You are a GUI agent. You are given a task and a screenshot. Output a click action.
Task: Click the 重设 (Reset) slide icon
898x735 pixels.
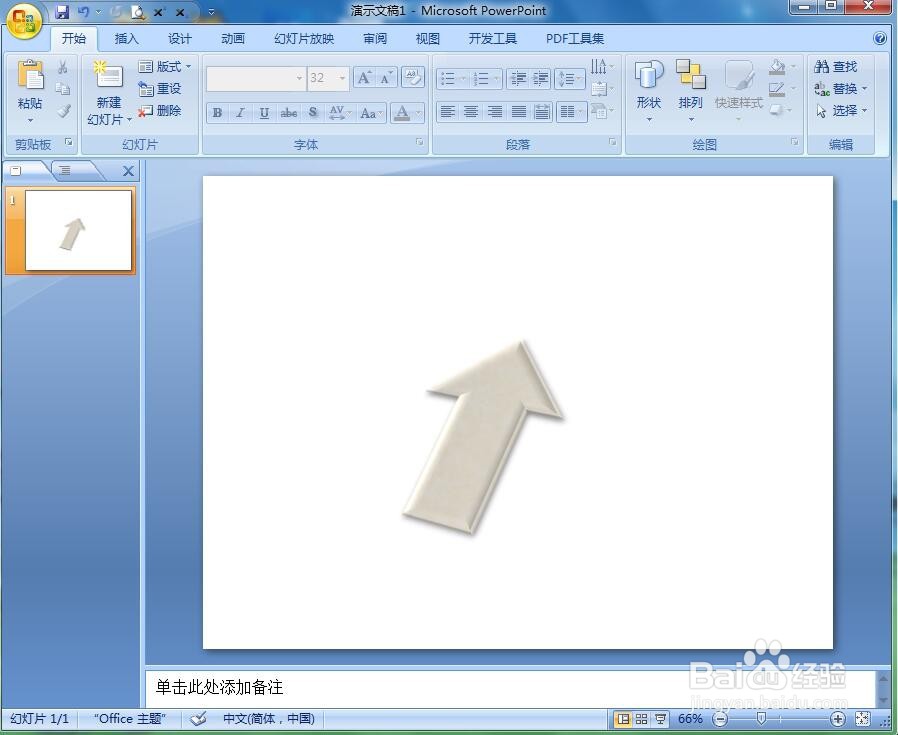coord(160,88)
